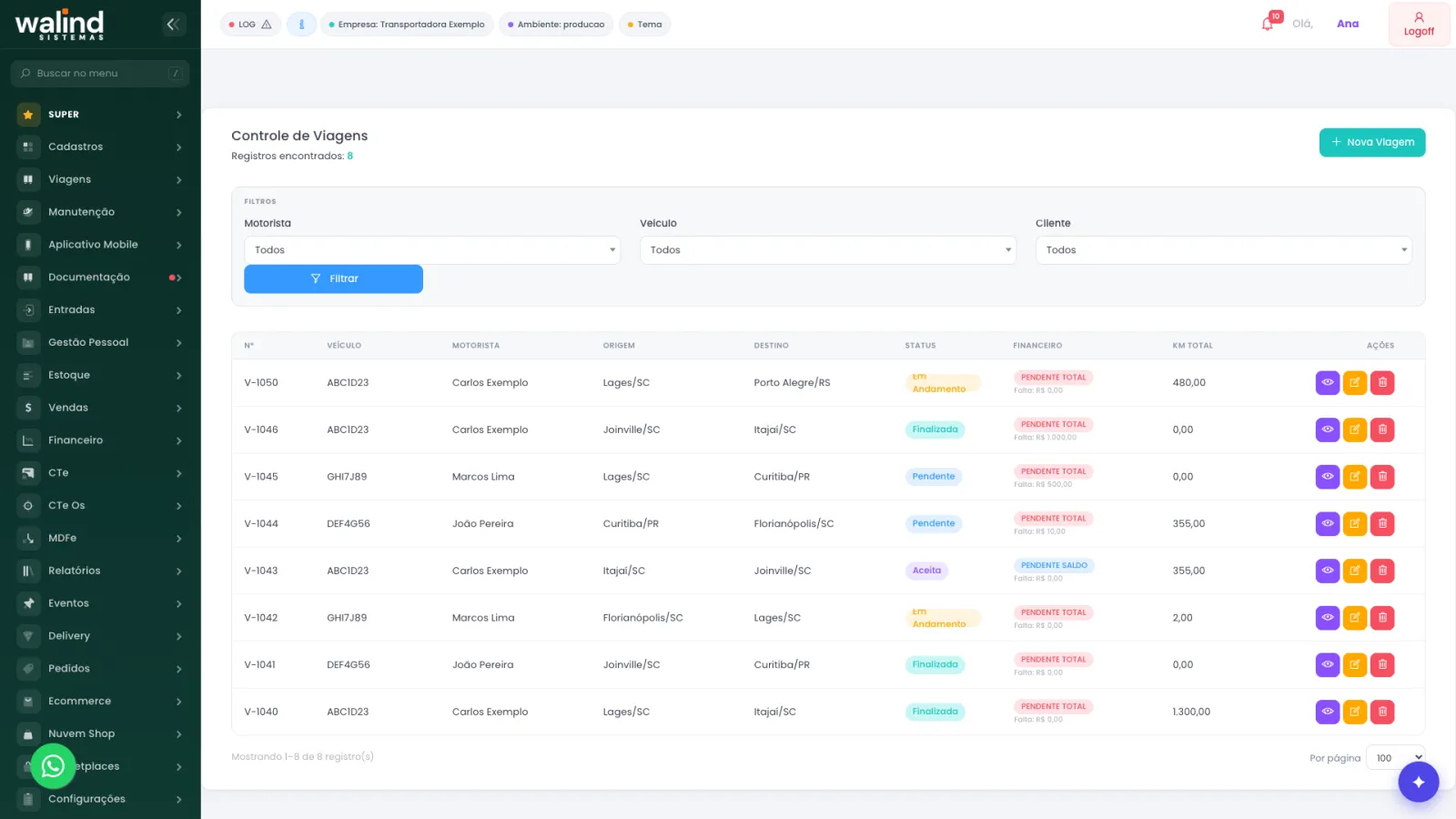
Task: Open the notifications bell icon
Action: [1269, 23]
